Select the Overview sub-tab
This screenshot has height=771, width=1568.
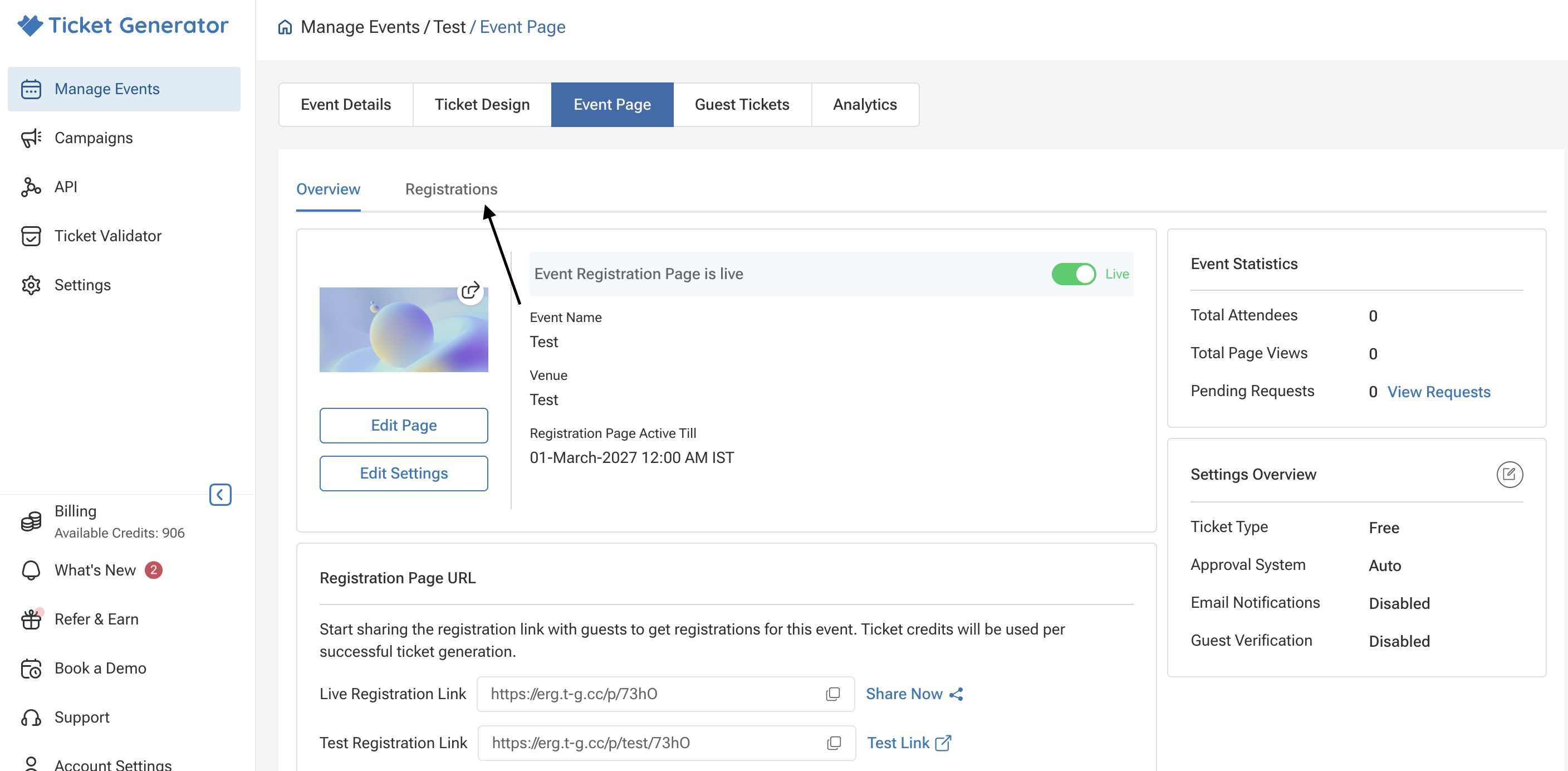coord(328,189)
